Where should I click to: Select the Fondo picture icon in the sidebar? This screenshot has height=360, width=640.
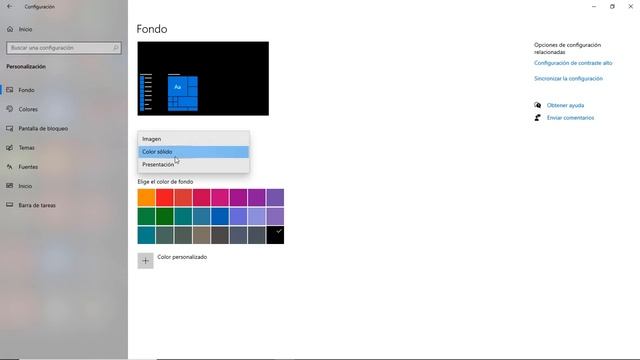[10, 90]
